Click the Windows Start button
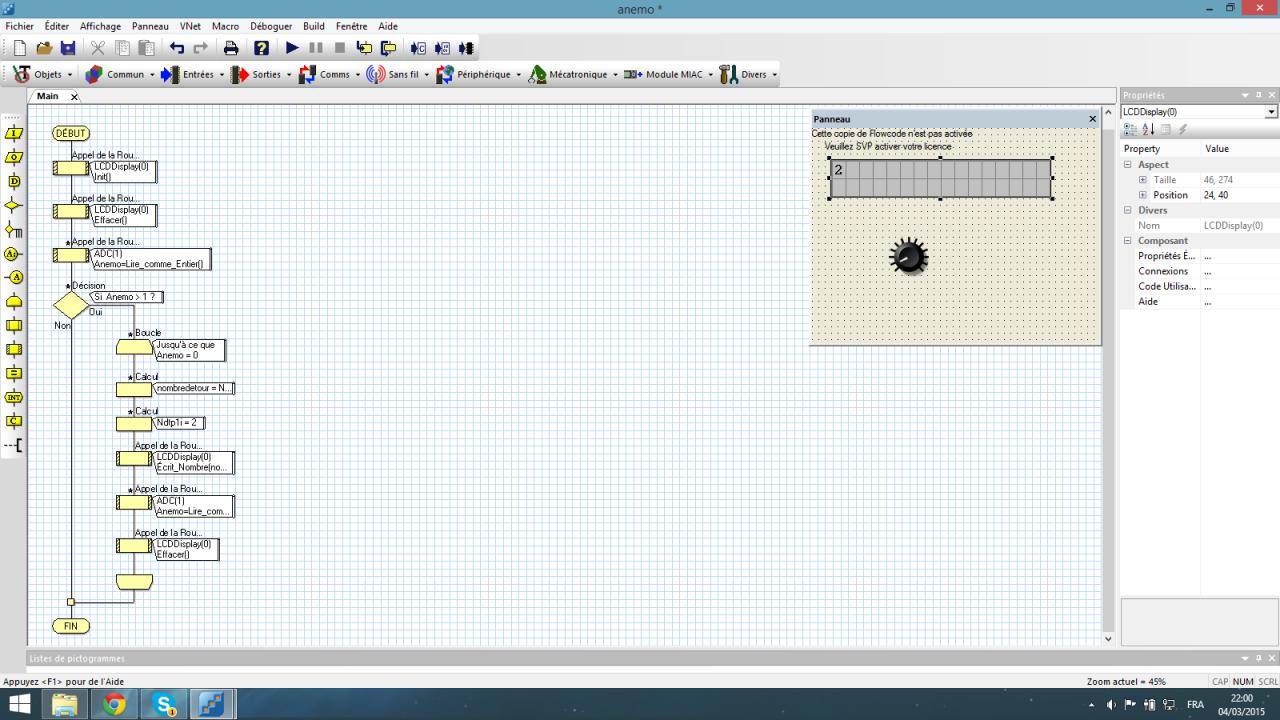The image size is (1280, 720). [20, 704]
